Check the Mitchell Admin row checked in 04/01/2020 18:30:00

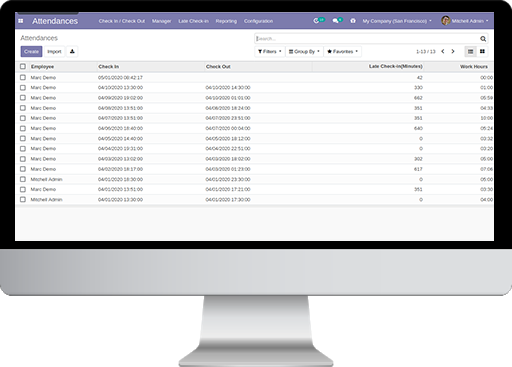23,179
